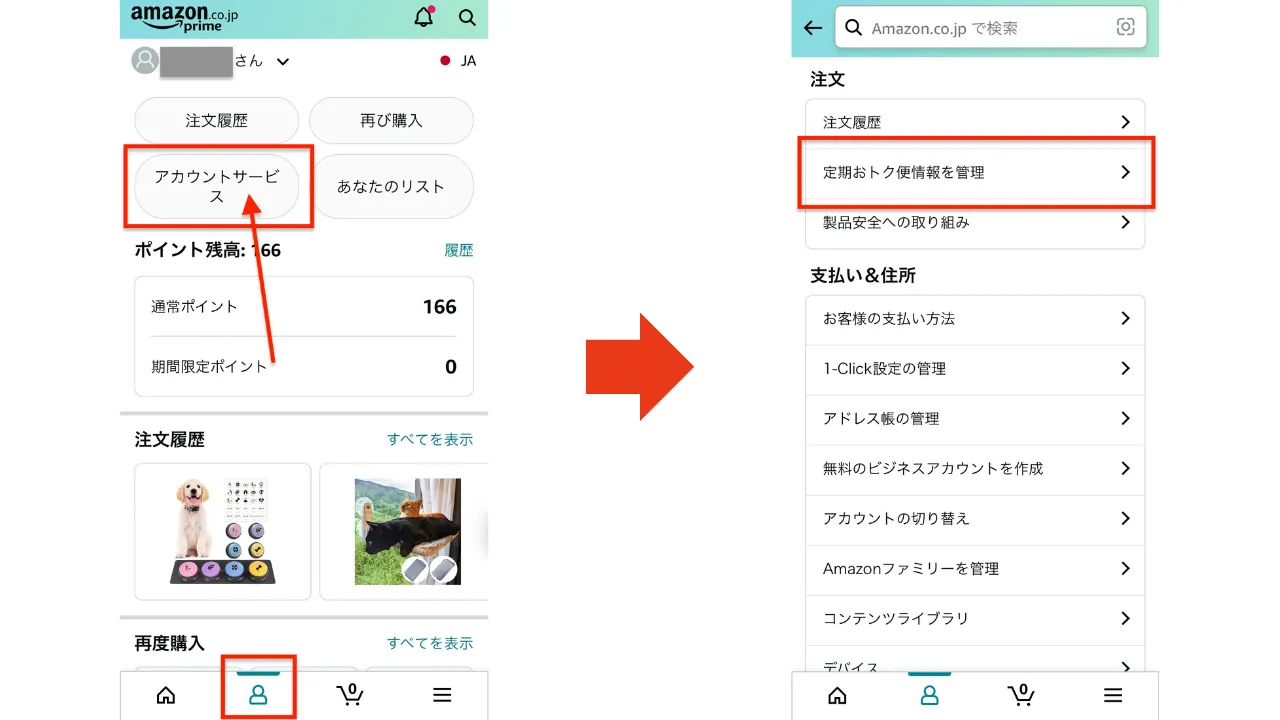
Task: Expand 定期おトク便情報を管理 via its chevron
Action: 1126,171
